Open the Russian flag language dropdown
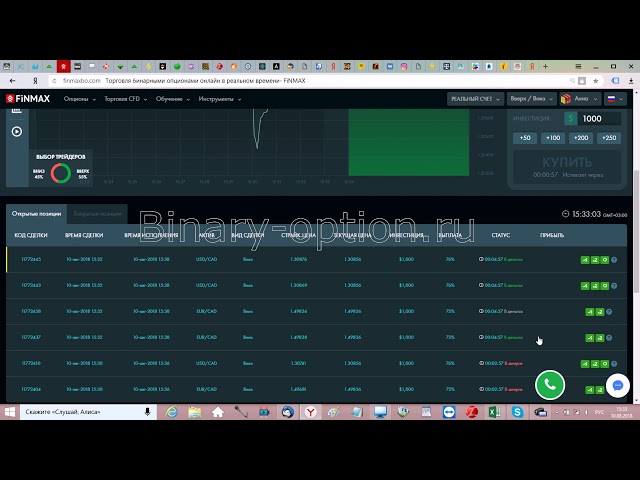Image resolution: width=640 pixels, height=480 pixels. [613, 99]
